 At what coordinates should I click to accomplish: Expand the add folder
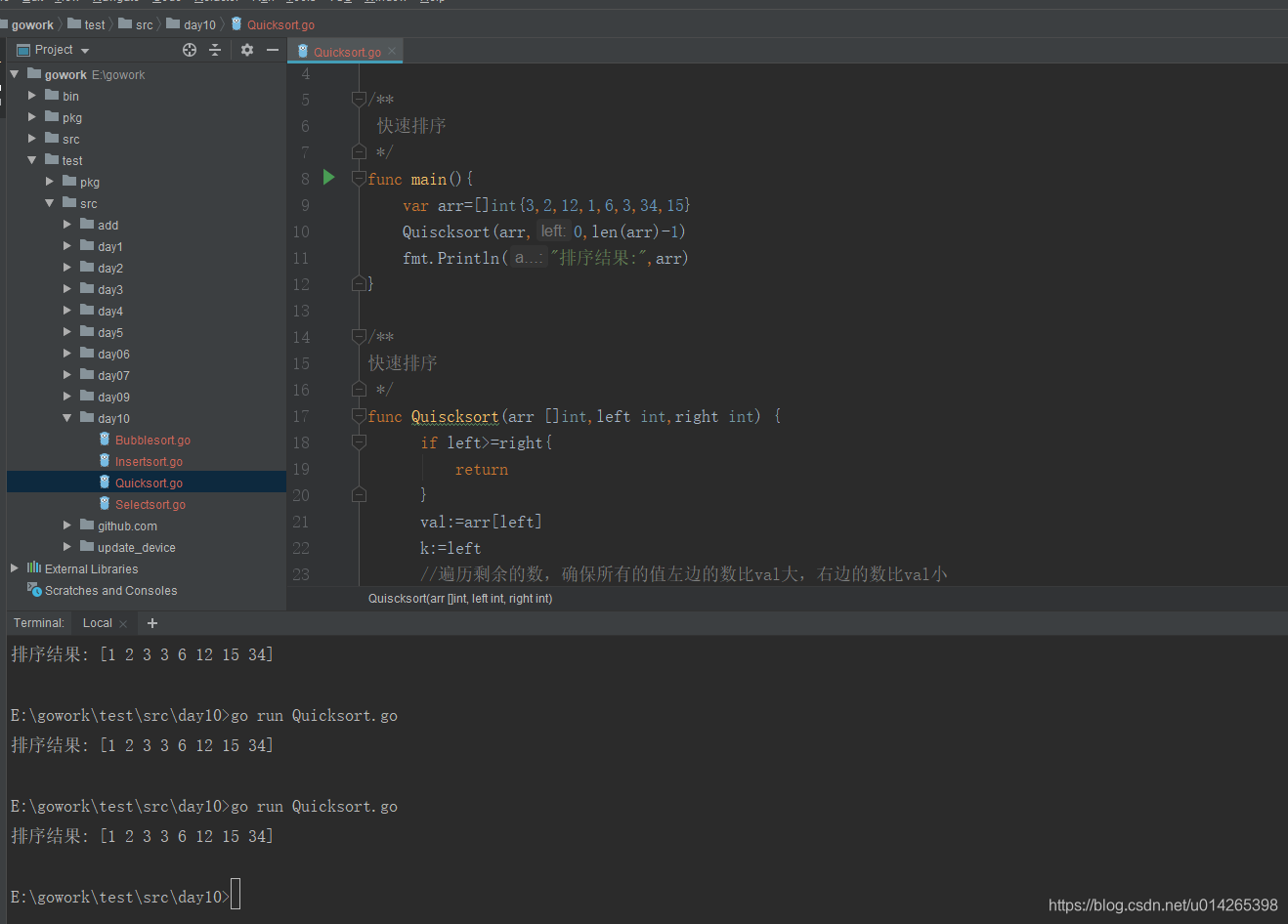click(x=67, y=225)
